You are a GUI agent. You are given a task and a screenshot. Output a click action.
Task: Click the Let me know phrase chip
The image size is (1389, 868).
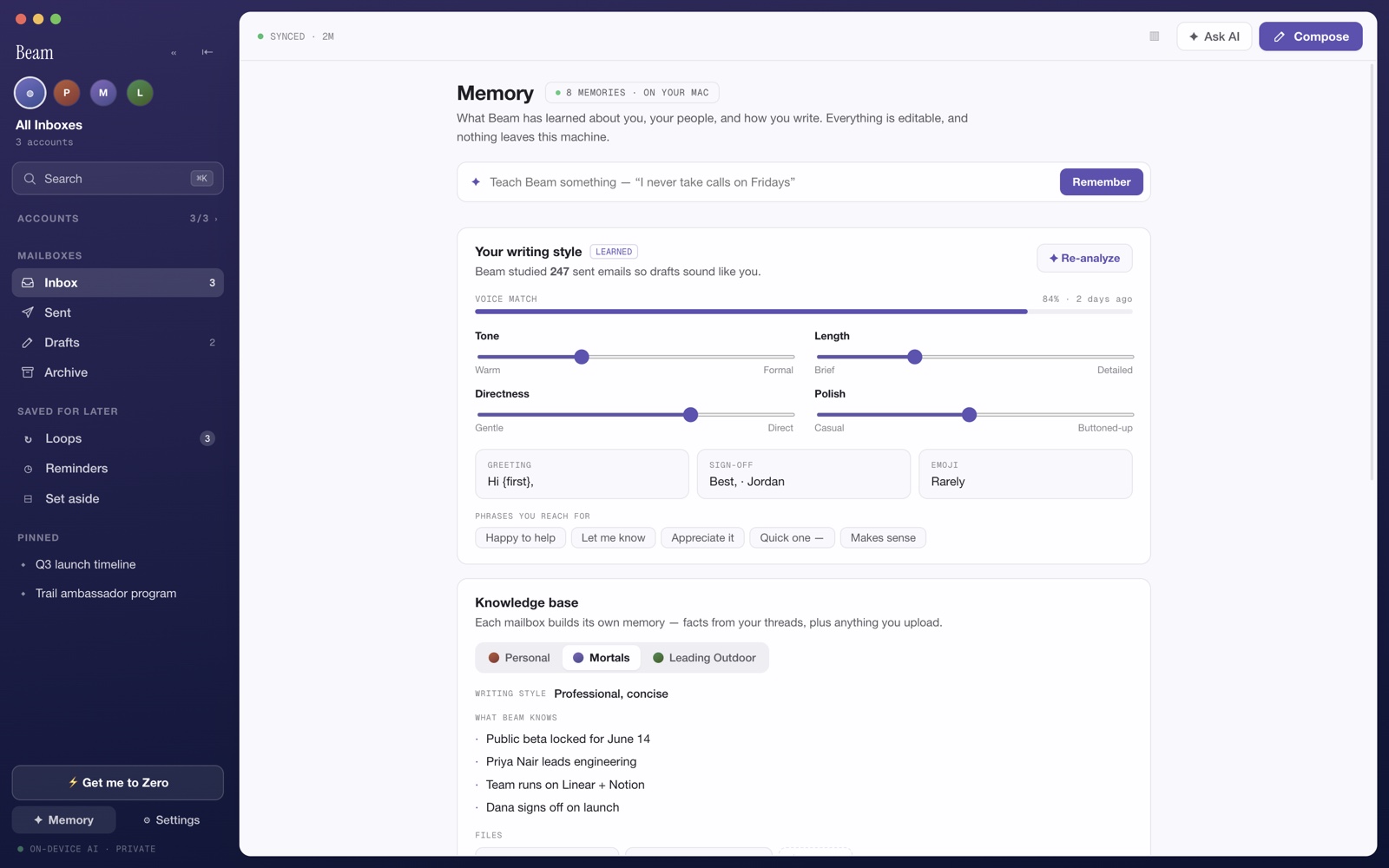pos(613,538)
